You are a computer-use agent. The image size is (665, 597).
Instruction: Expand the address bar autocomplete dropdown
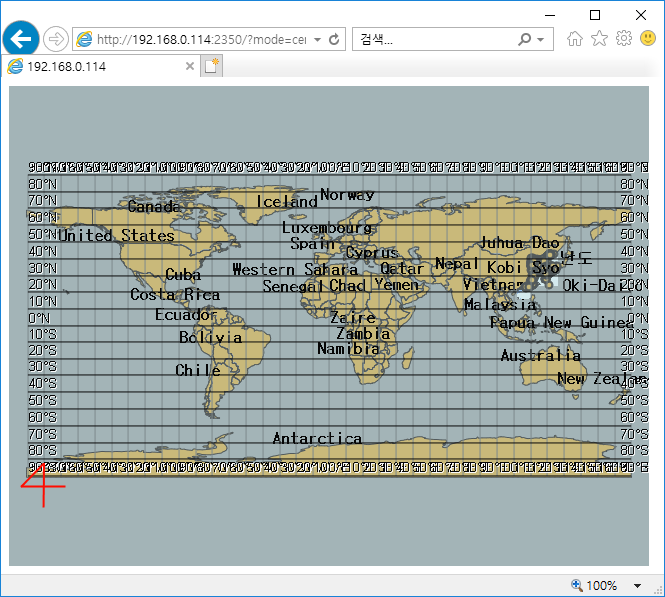pos(317,39)
